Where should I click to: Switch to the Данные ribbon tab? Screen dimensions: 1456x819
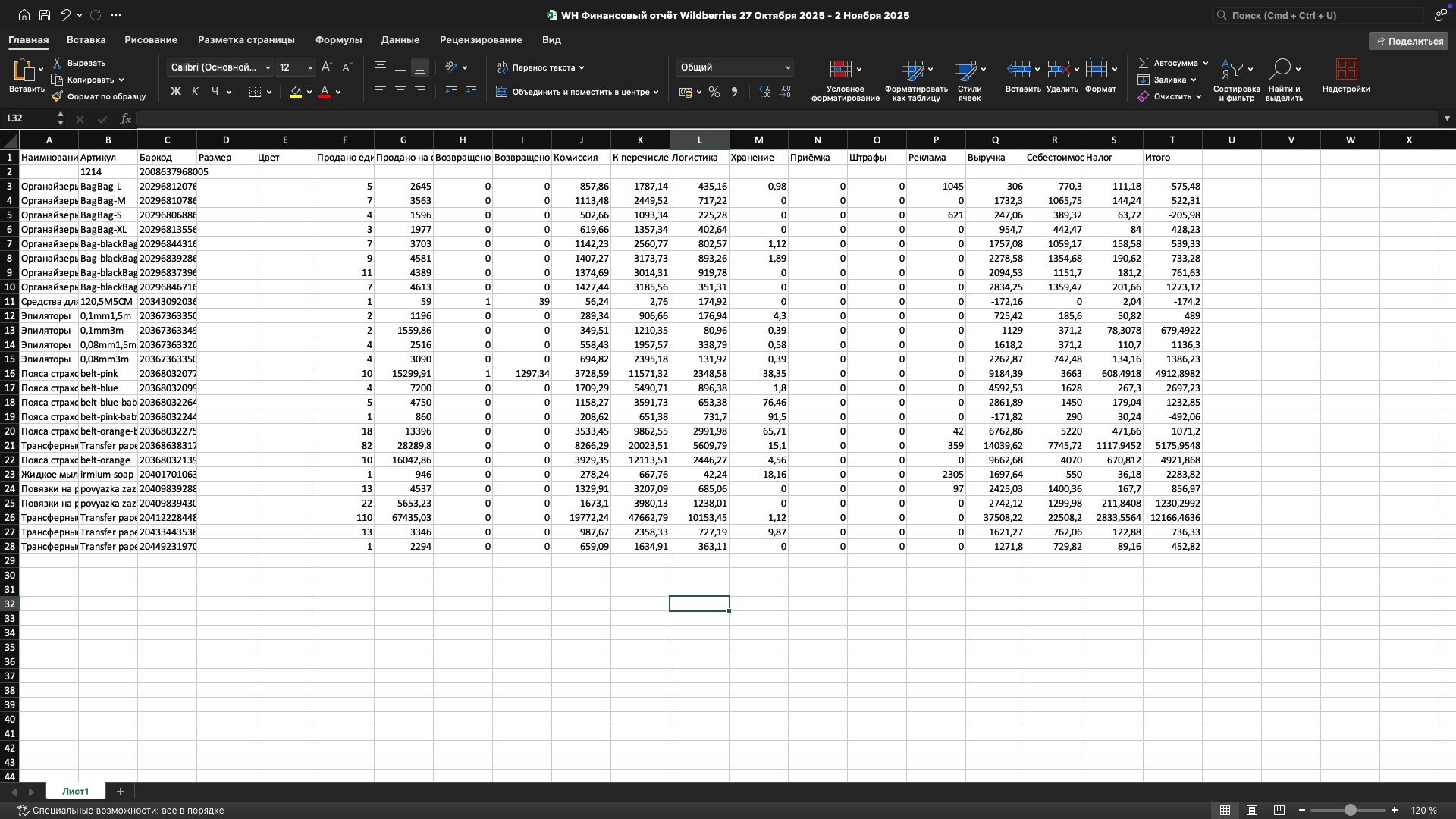[x=400, y=39]
